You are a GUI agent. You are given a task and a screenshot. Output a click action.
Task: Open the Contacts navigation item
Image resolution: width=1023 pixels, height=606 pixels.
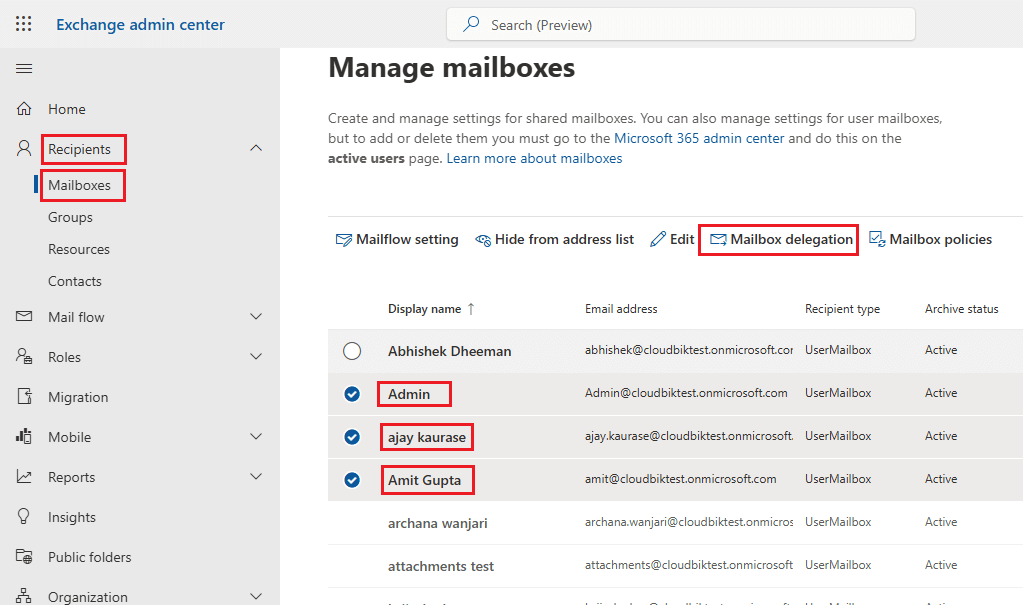(74, 281)
